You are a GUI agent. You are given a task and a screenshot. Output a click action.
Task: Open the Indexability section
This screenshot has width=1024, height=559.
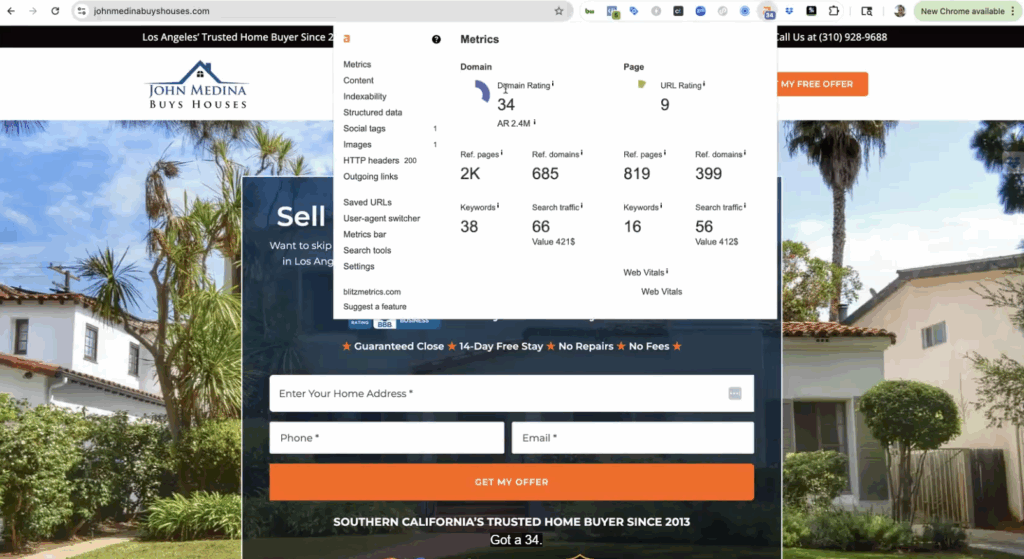pyautogui.click(x=364, y=97)
